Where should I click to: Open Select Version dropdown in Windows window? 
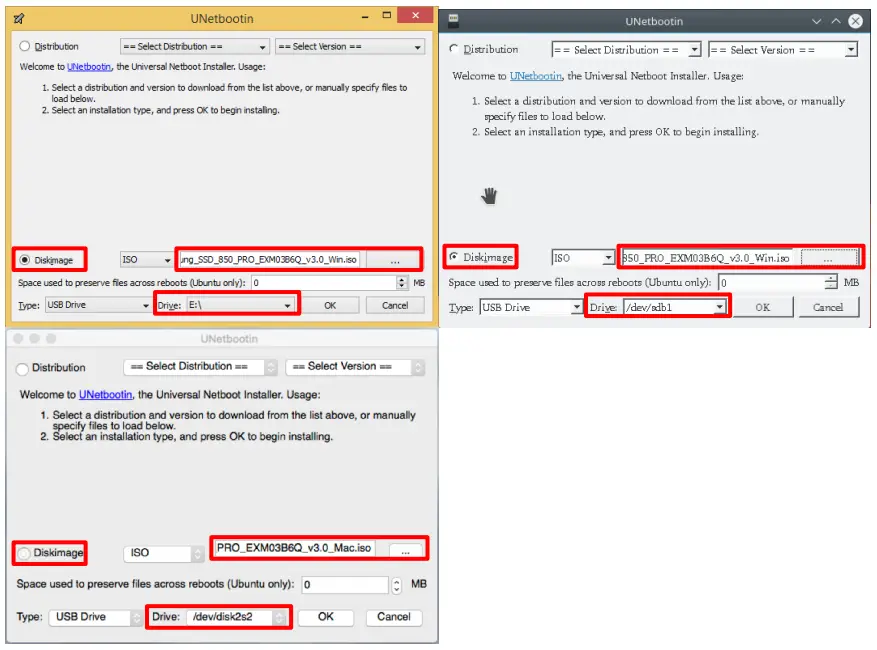point(350,46)
